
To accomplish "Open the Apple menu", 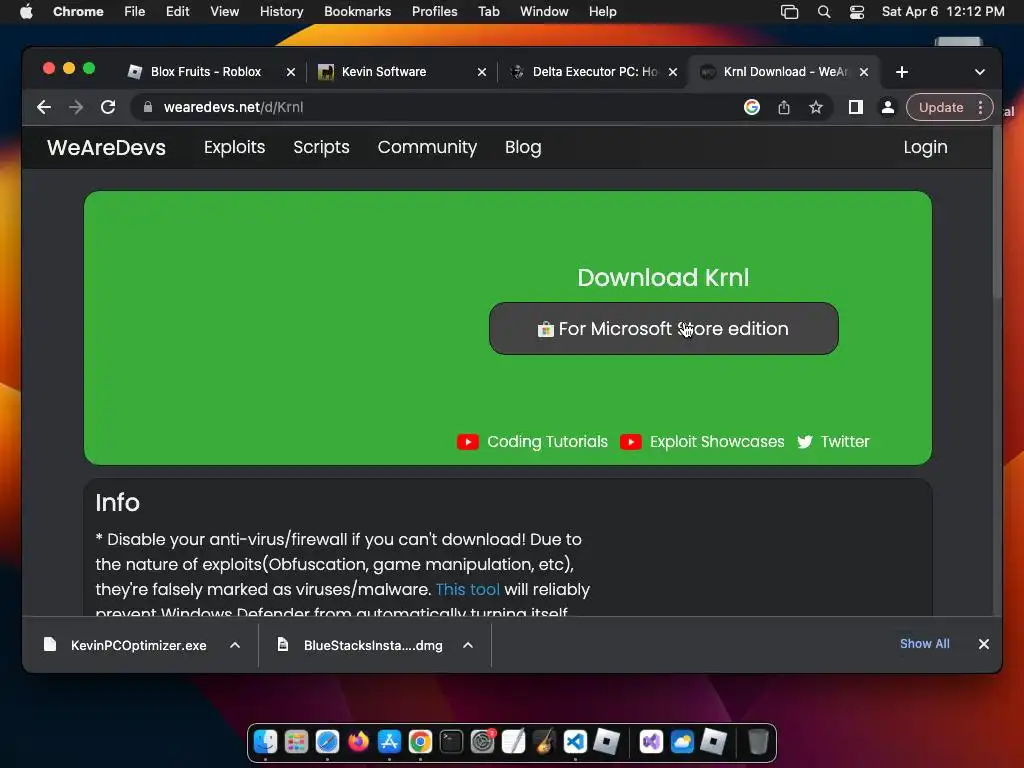I will point(26,12).
